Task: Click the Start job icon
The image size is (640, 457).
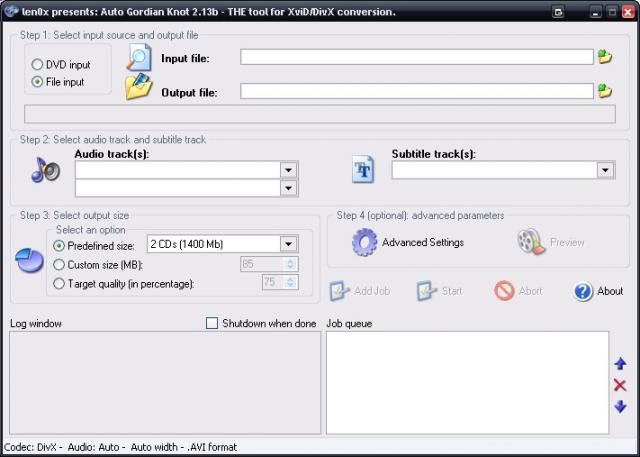Action: (x=427, y=291)
